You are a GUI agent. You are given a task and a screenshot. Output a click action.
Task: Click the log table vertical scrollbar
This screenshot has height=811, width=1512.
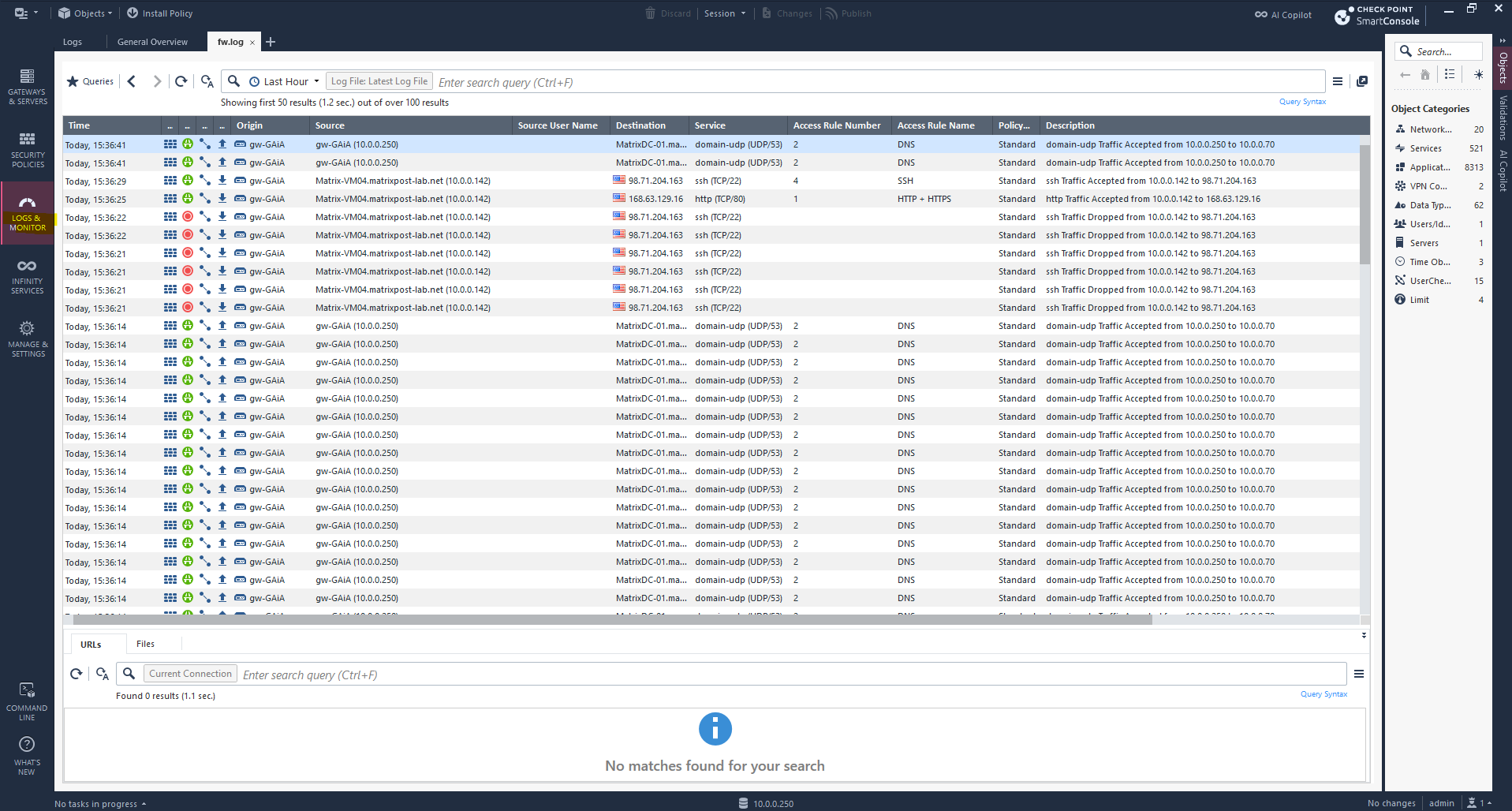pos(1365,204)
